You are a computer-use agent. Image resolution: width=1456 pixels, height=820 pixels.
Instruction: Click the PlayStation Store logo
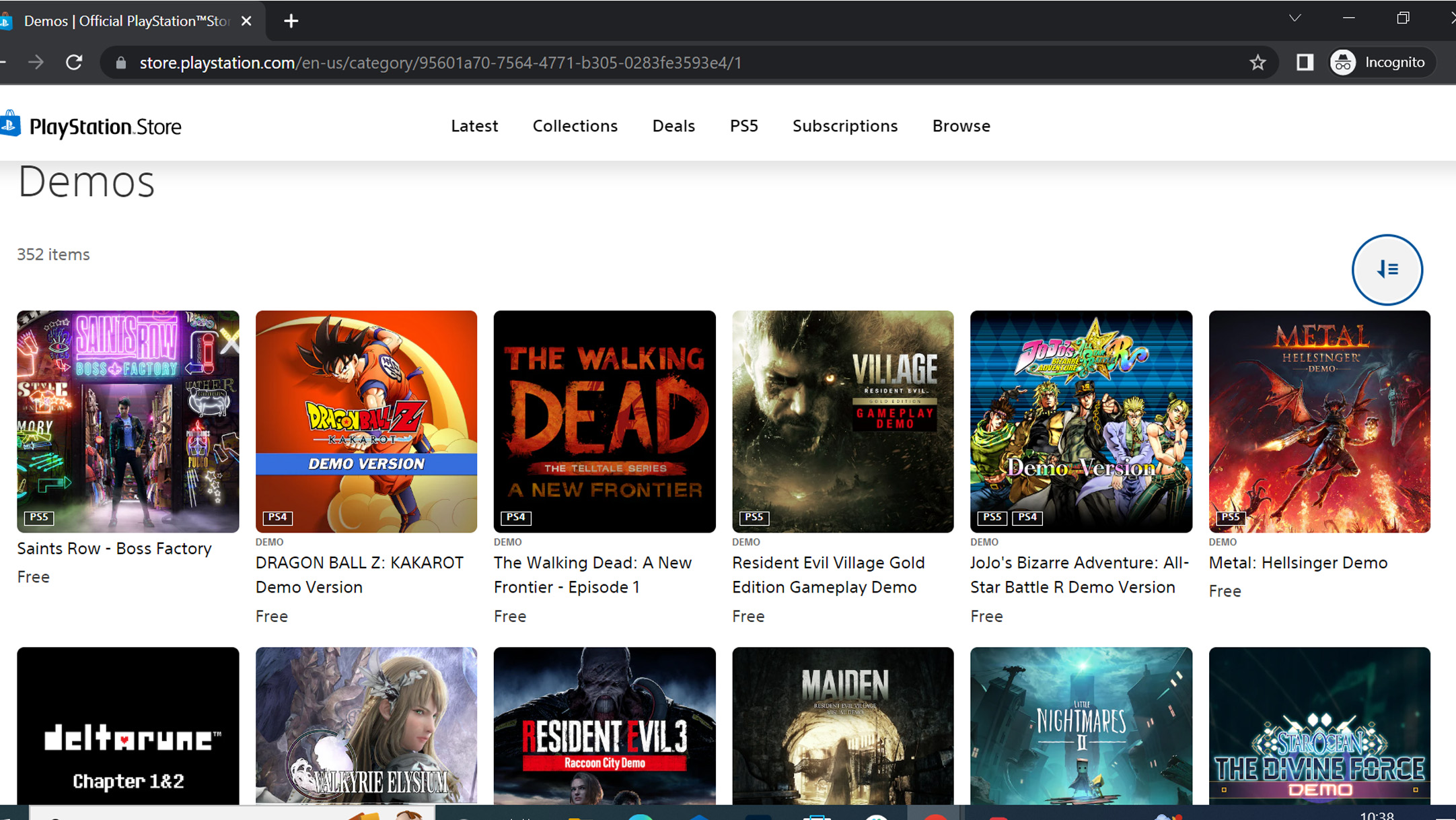click(x=91, y=126)
